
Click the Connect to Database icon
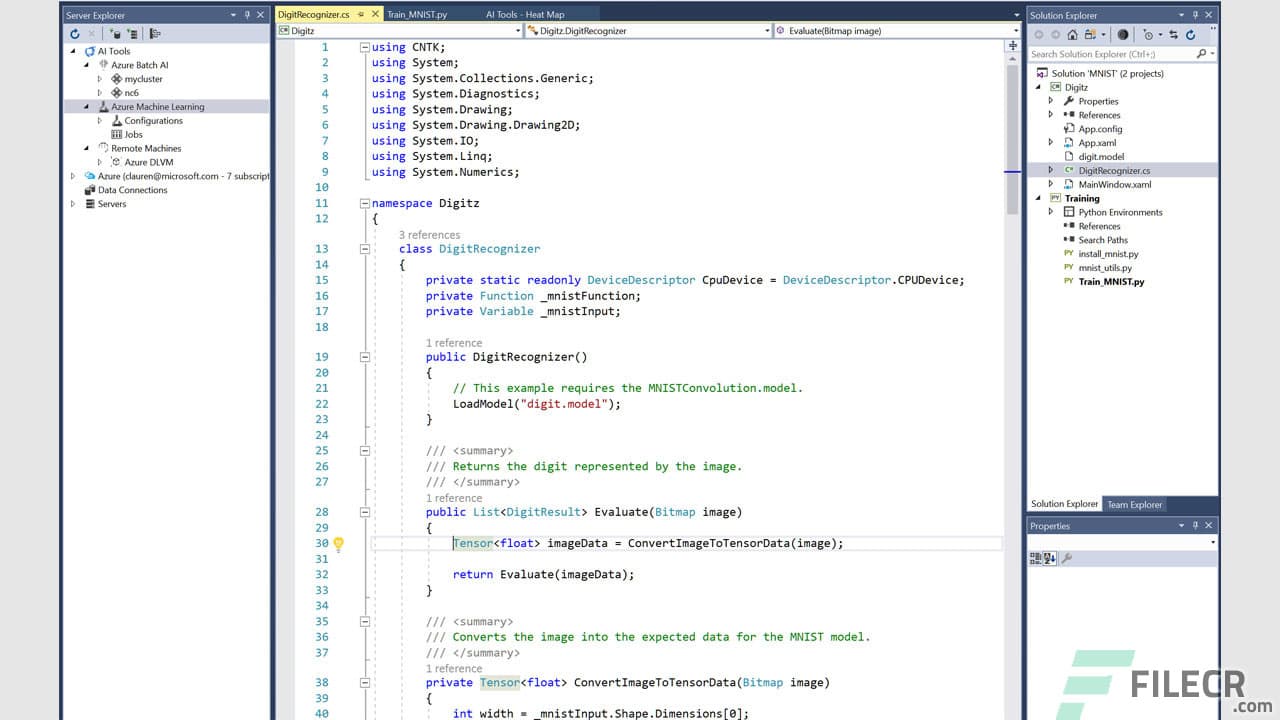117,34
